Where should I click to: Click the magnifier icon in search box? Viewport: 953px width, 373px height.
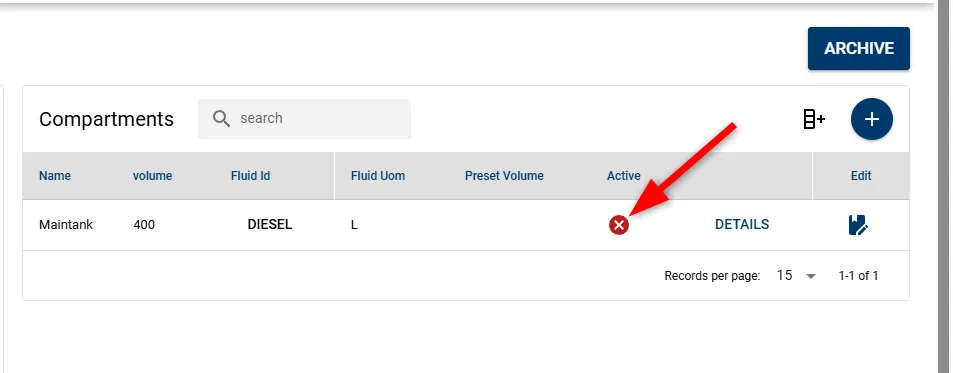coord(221,118)
